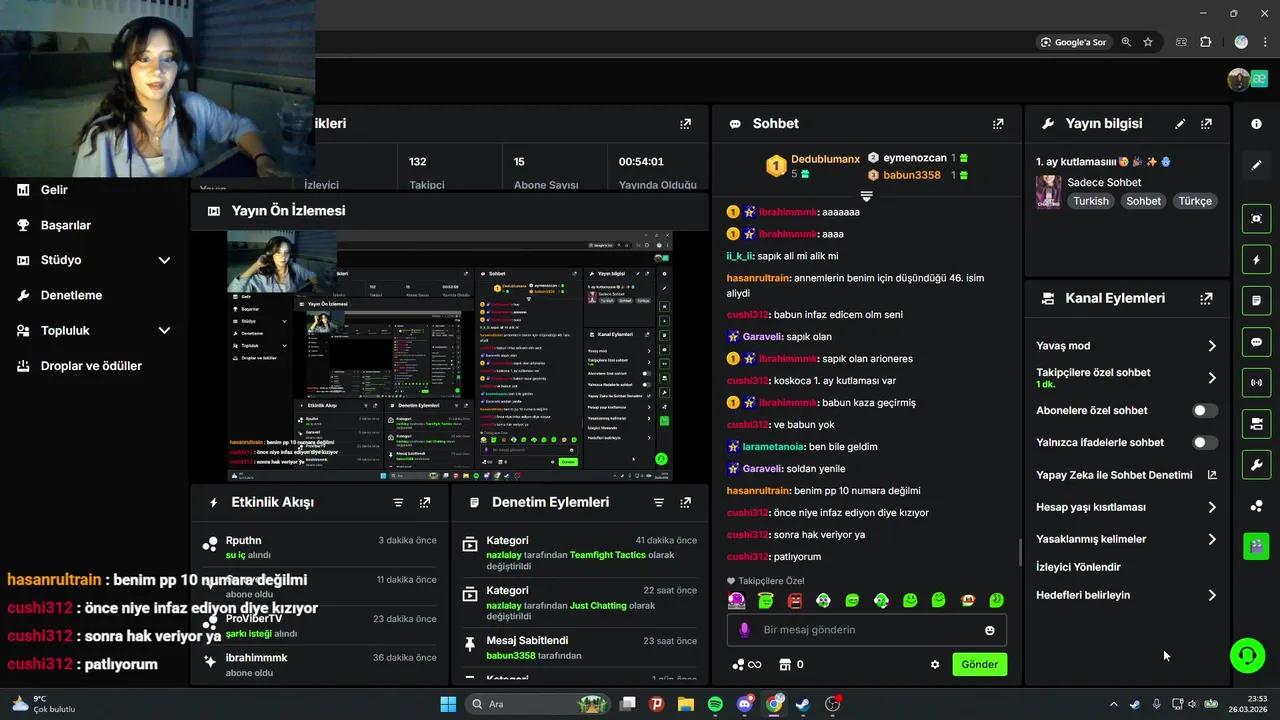Click the channel points dots icon in right rail
1280x720 pixels.
click(x=1256, y=506)
